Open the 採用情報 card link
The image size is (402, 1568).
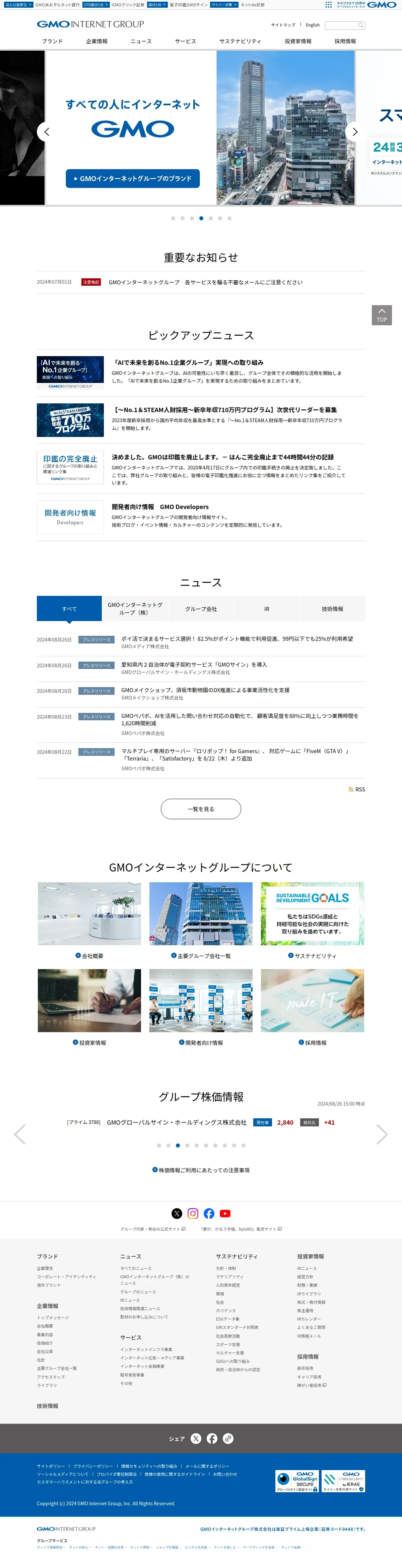pos(313,1043)
